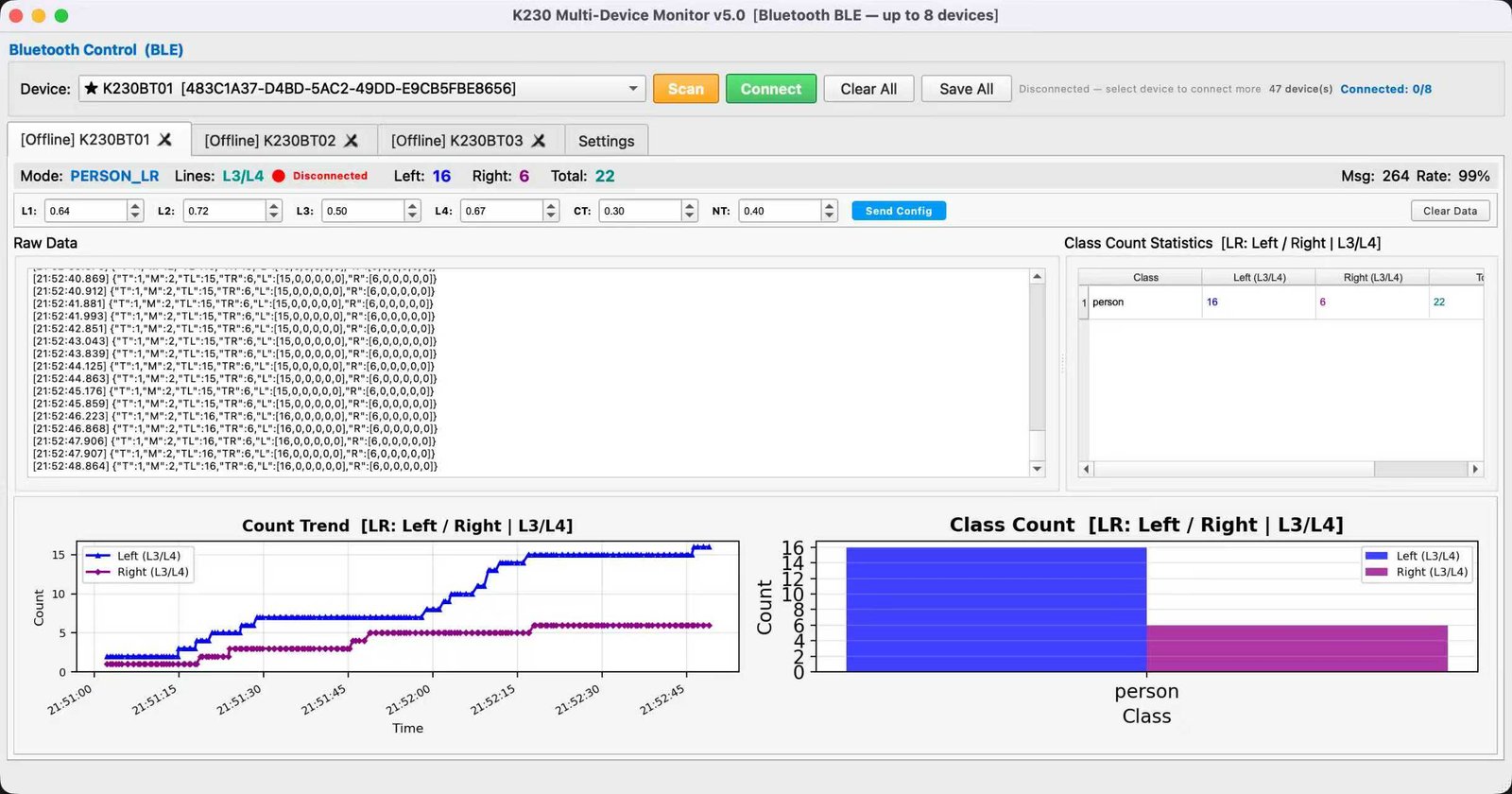Click the Msg: 264 Rate: 99% readout
Image resolution: width=1512 pixels, height=794 pixels.
1415,176
